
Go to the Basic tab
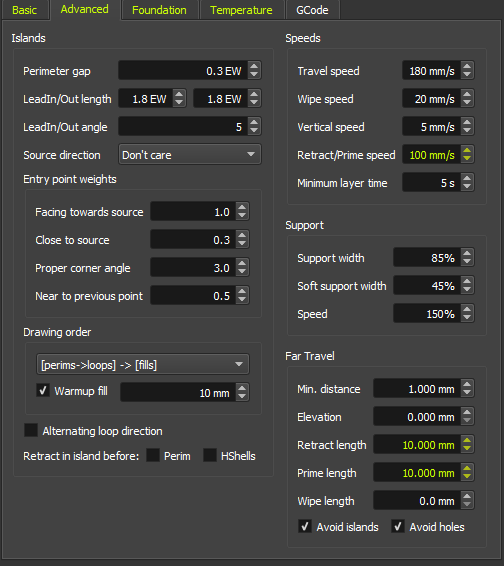25,10
